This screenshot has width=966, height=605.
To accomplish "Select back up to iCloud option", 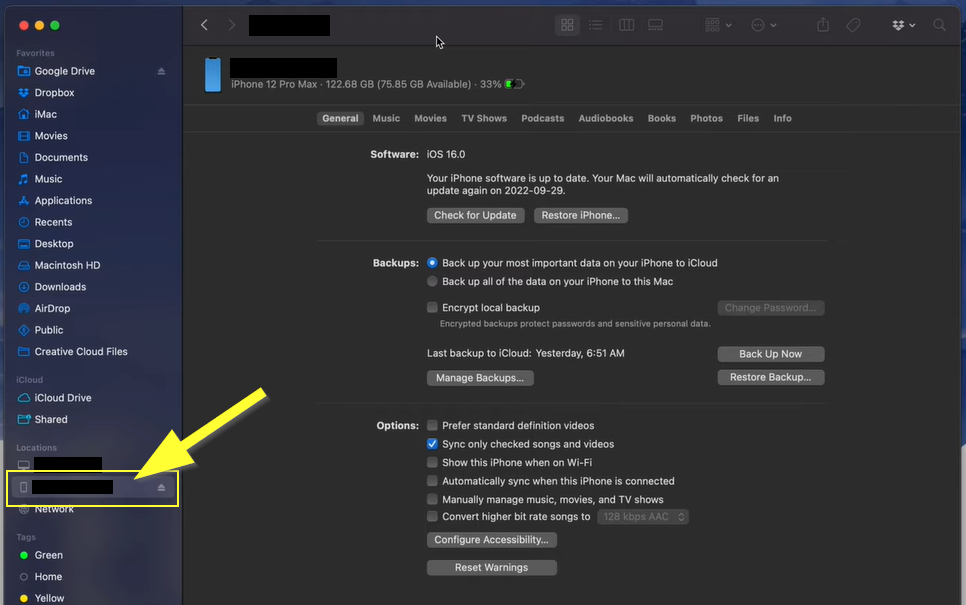I will tap(432, 263).
